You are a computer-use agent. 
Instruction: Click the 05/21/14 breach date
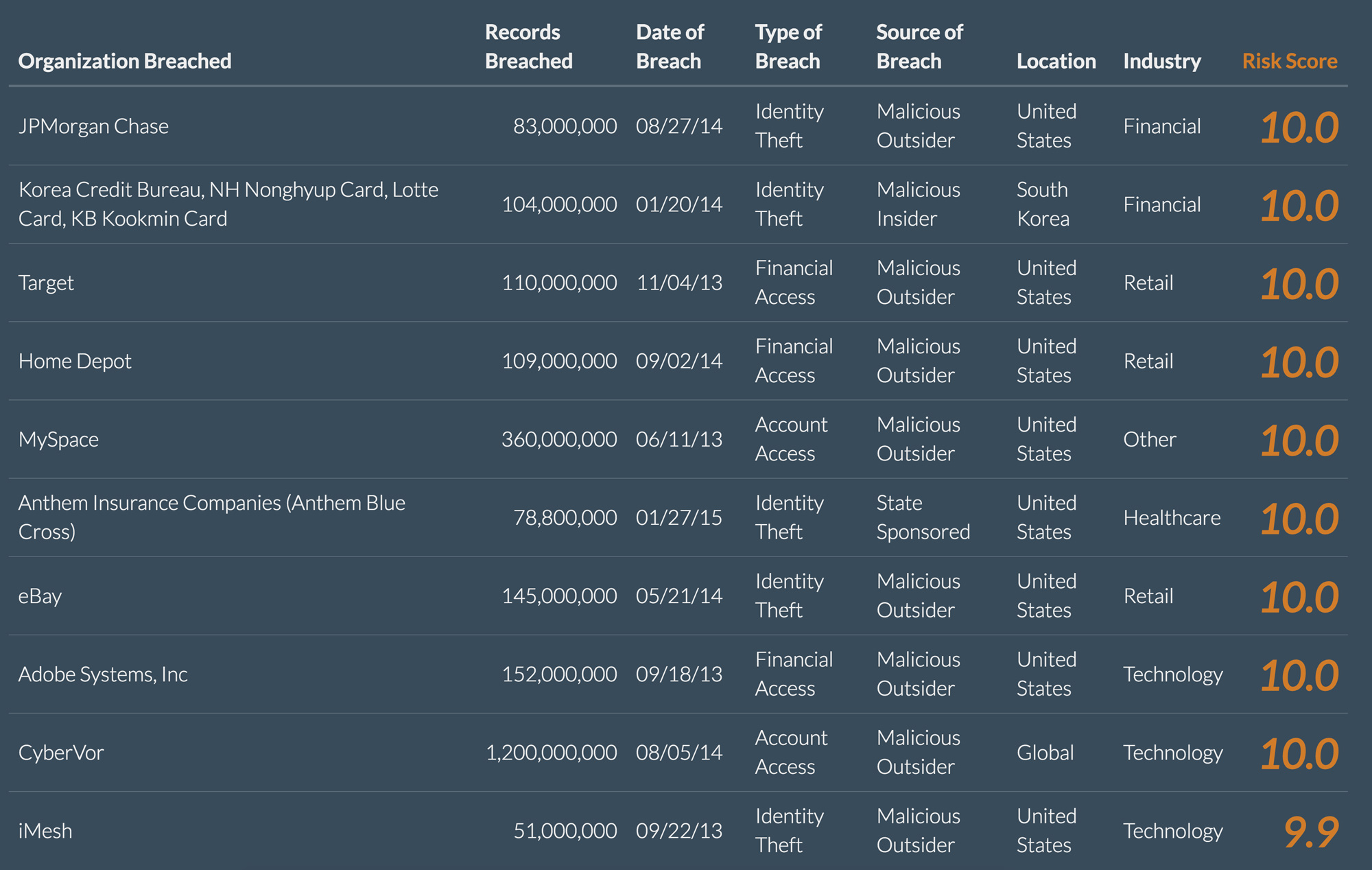pyautogui.click(x=679, y=596)
